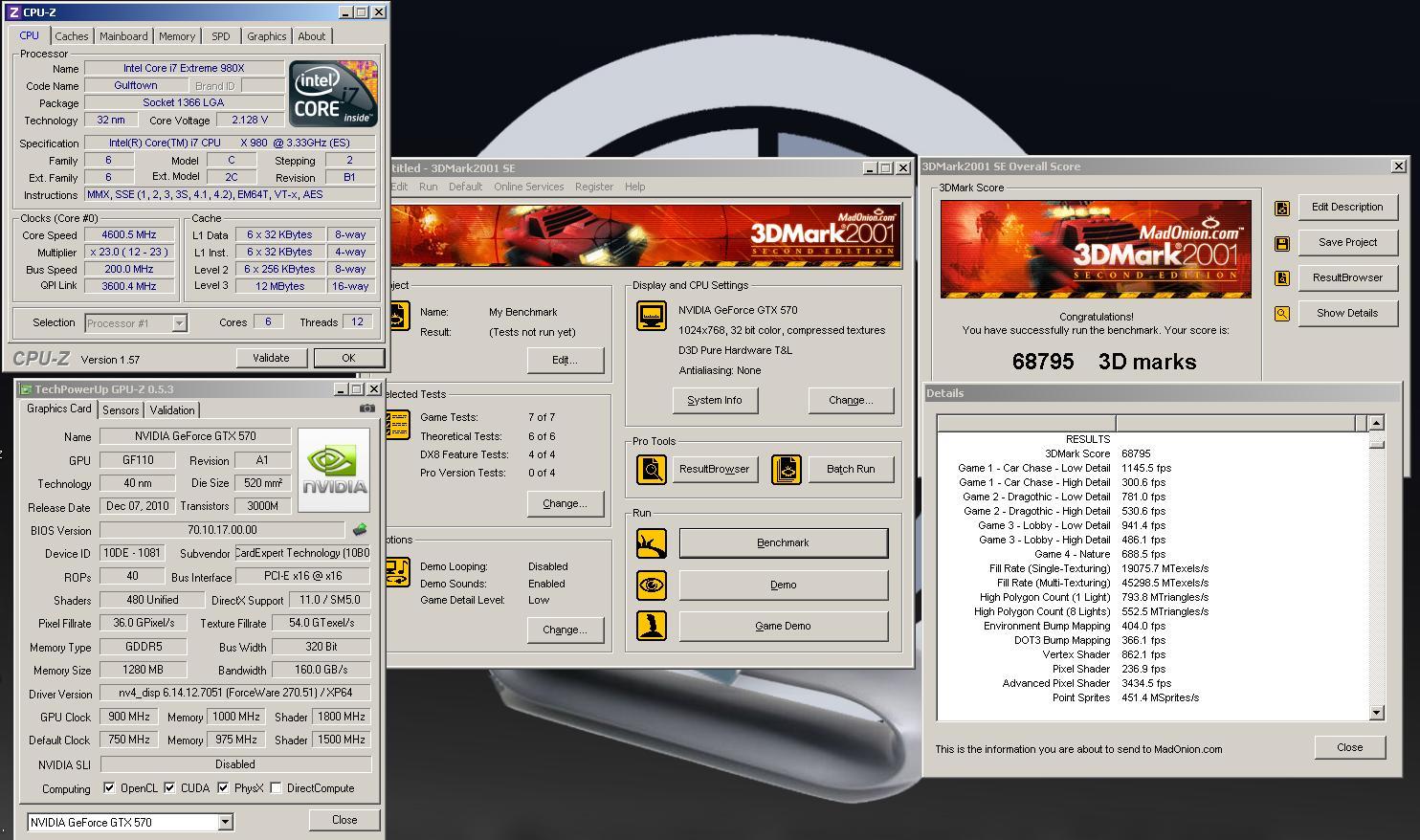Click the project icon in the 3DMark main window
This screenshot has height=840, width=1420.
tap(398, 317)
